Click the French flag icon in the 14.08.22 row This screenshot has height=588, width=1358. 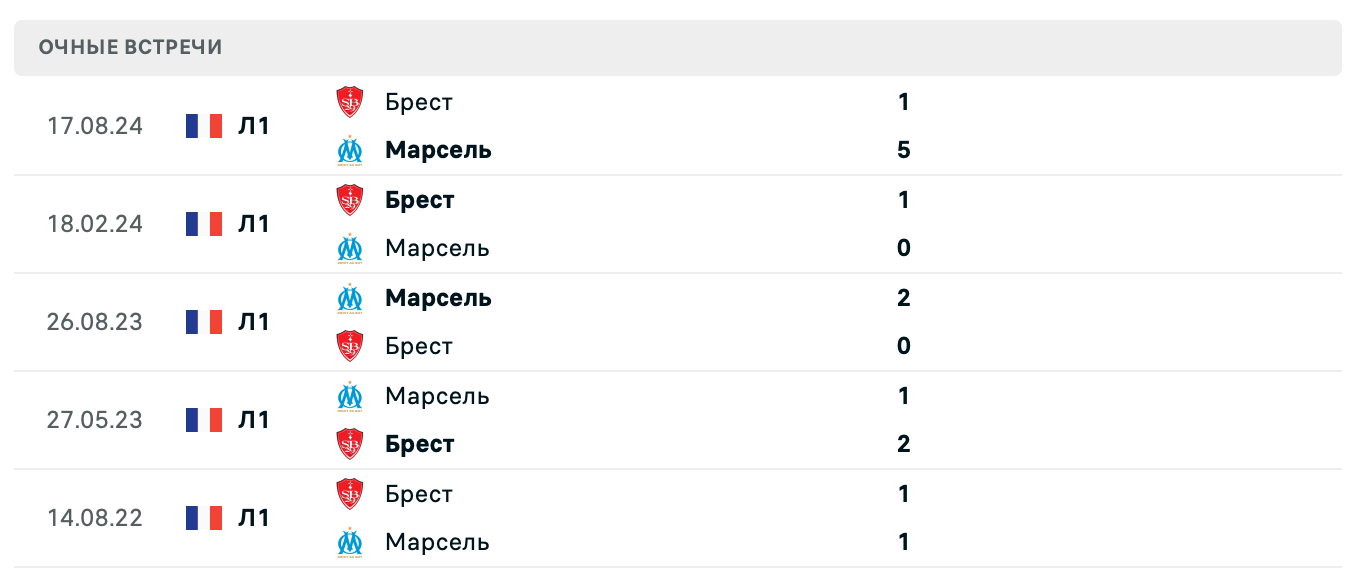[x=203, y=517]
